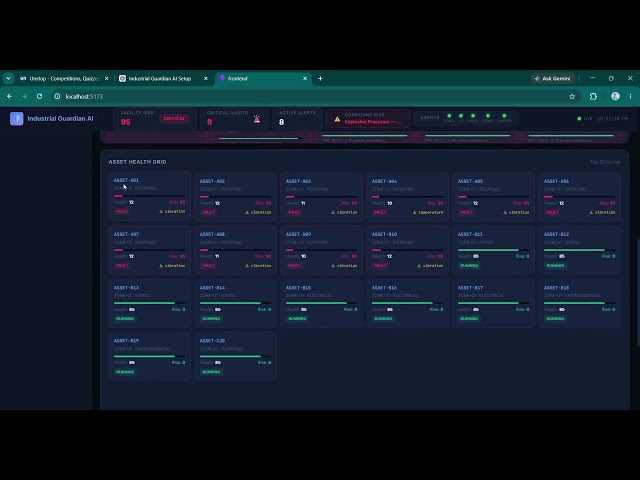The width and height of the screenshot is (640, 480).
Task: Click the 'Top 20 by risk' label
Action: 605,162
